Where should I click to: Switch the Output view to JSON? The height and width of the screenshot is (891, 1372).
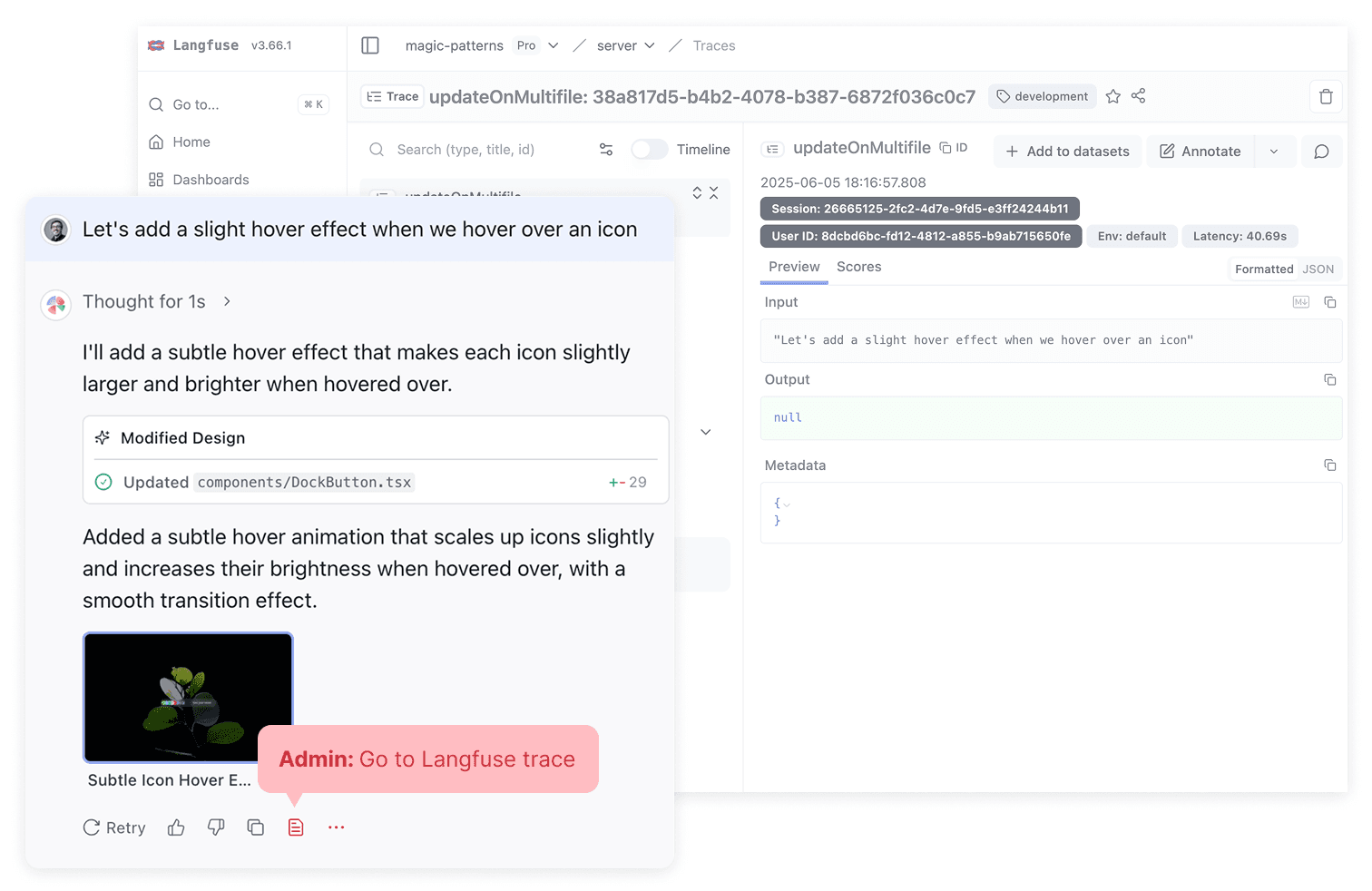(x=1318, y=269)
